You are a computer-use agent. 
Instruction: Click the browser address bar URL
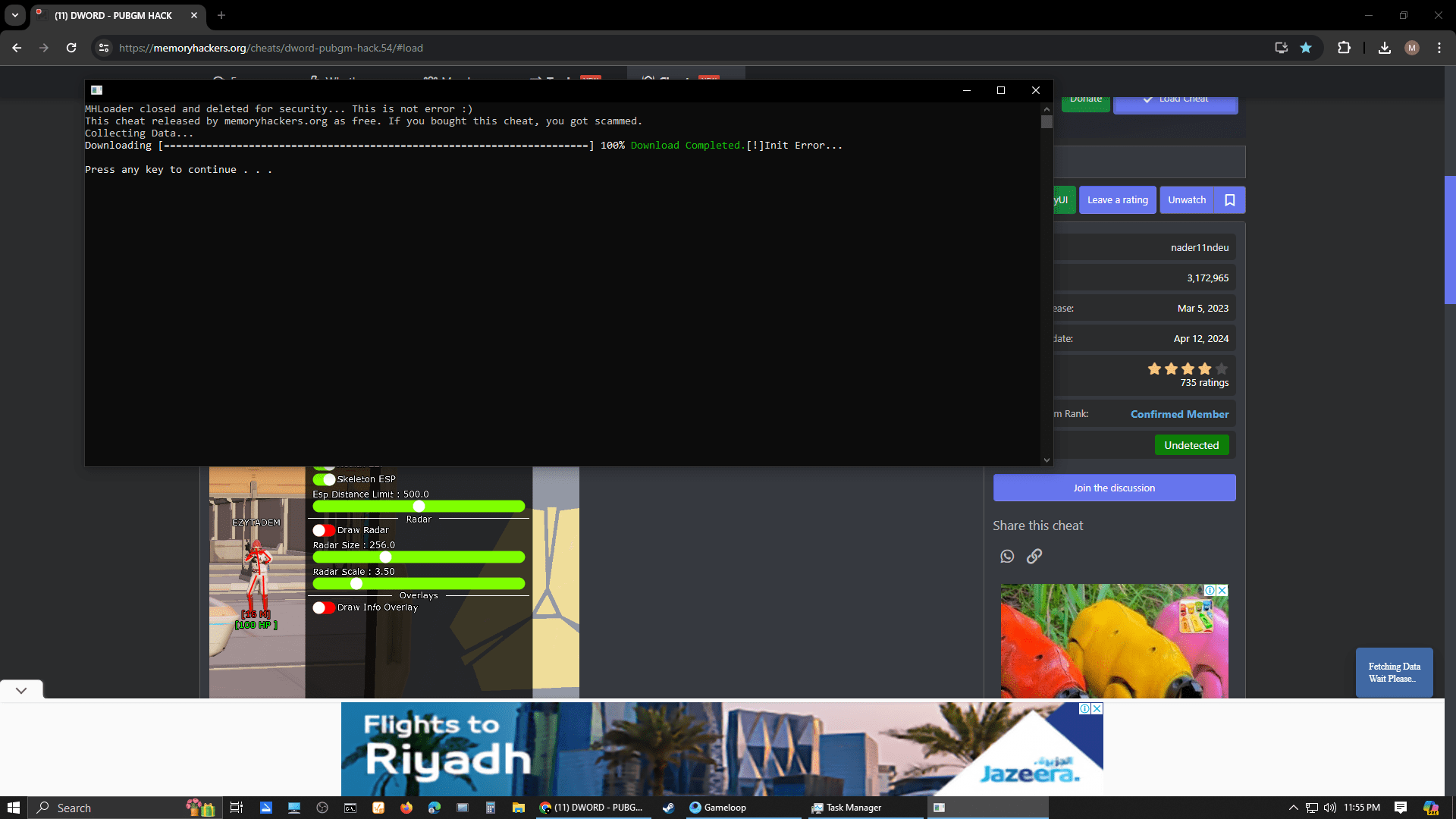click(x=271, y=48)
